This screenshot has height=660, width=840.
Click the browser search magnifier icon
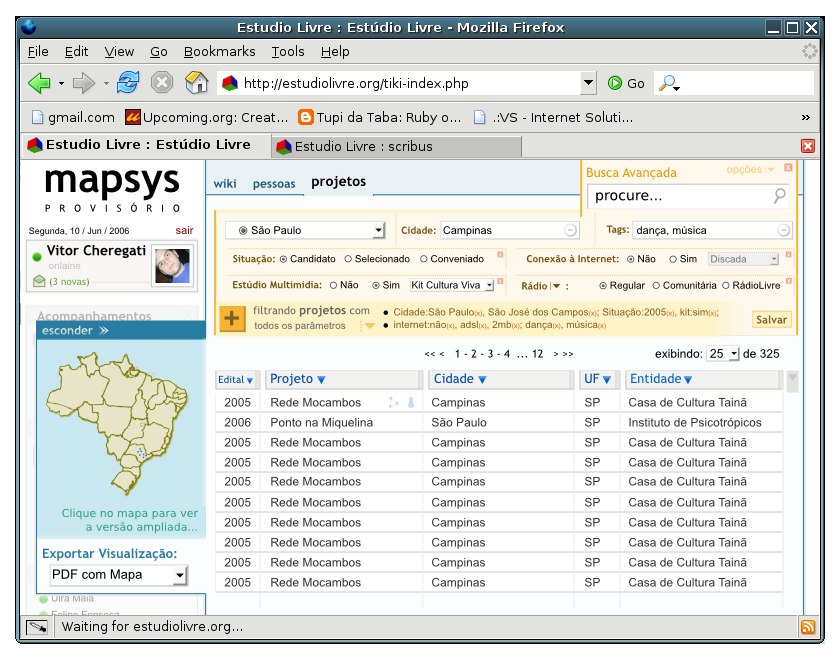click(x=668, y=83)
